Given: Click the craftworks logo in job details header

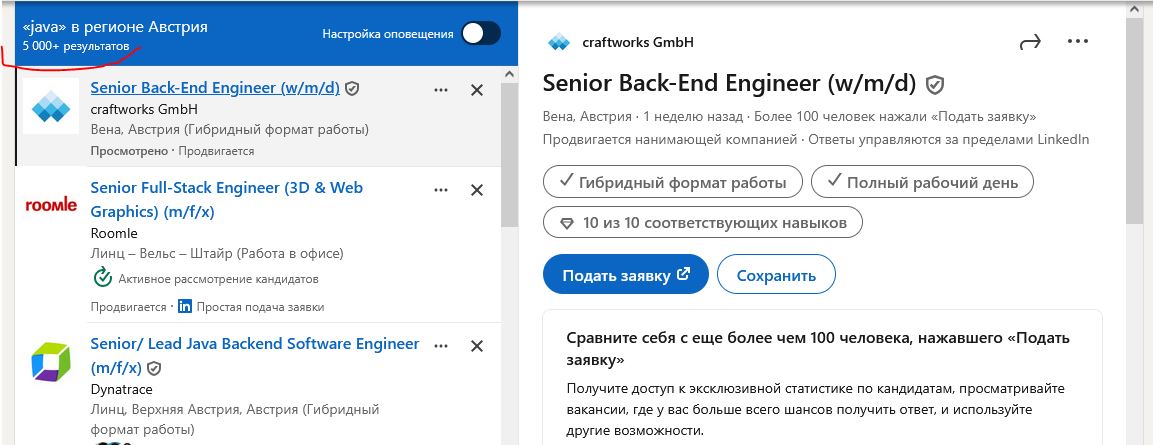Looking at the screenshot, I should (558, 42).
